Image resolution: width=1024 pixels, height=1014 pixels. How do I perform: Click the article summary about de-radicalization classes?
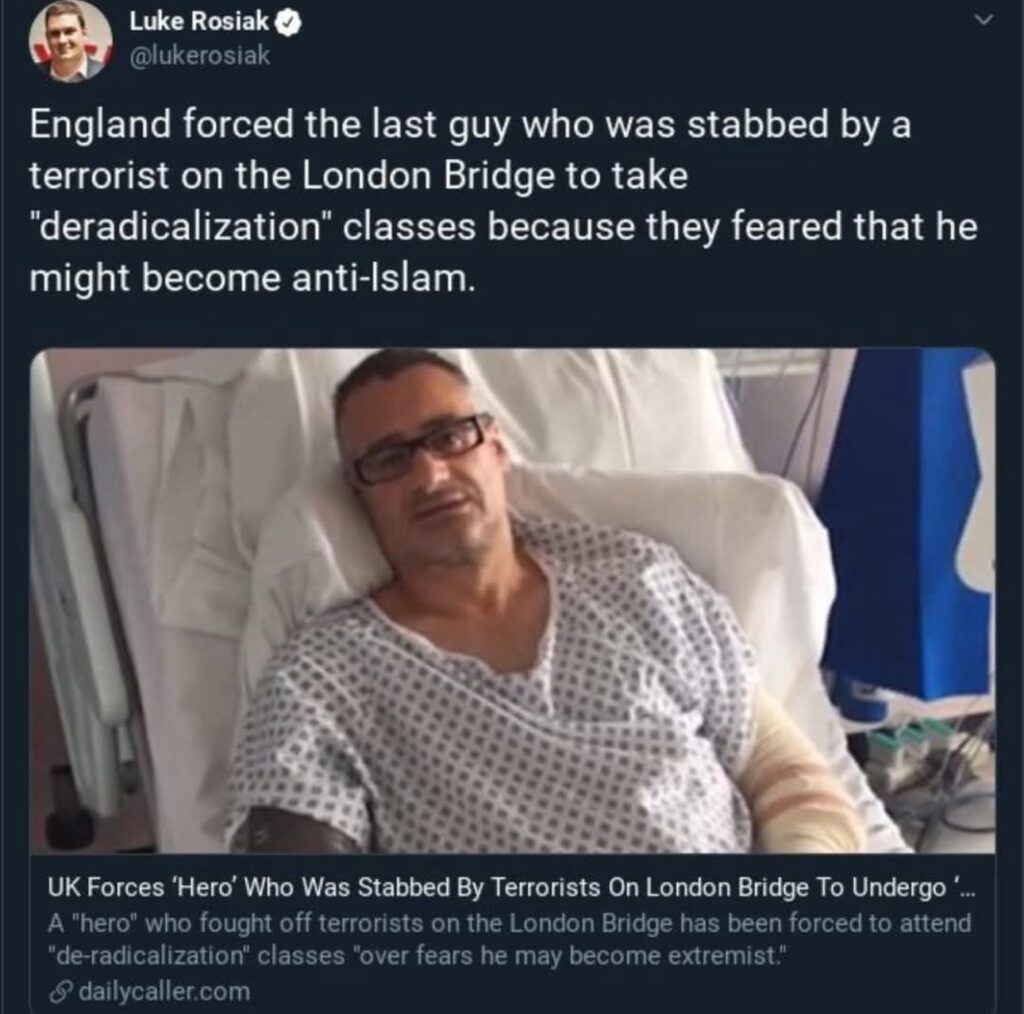coord(509,940)
